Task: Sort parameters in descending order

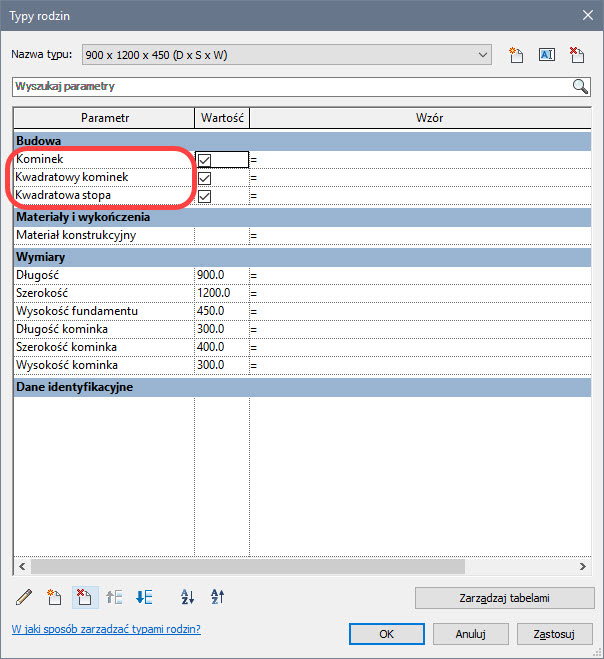Action: [x=217, y=598]
